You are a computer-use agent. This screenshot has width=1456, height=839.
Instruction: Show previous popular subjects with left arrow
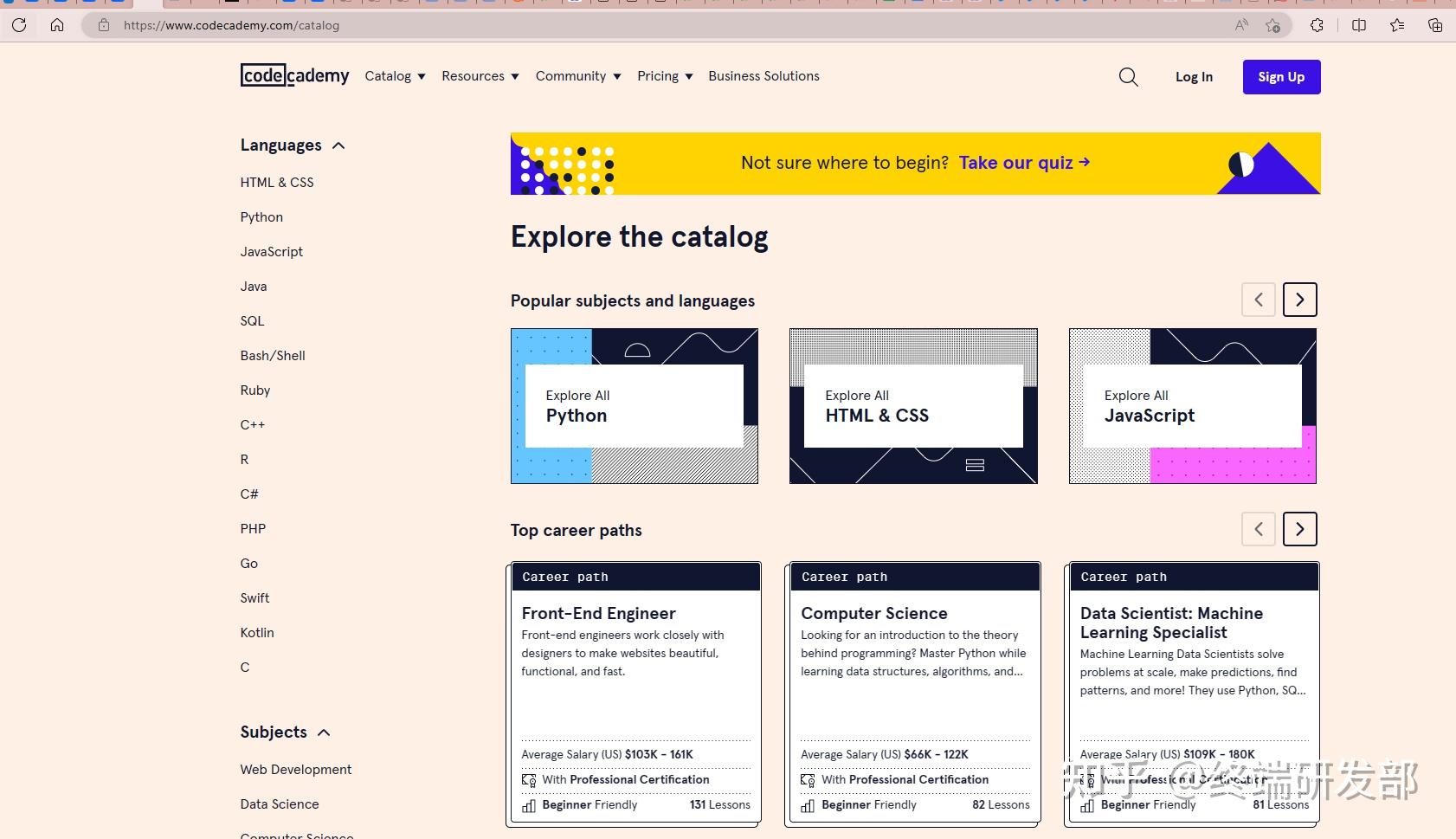point(1259,300)
